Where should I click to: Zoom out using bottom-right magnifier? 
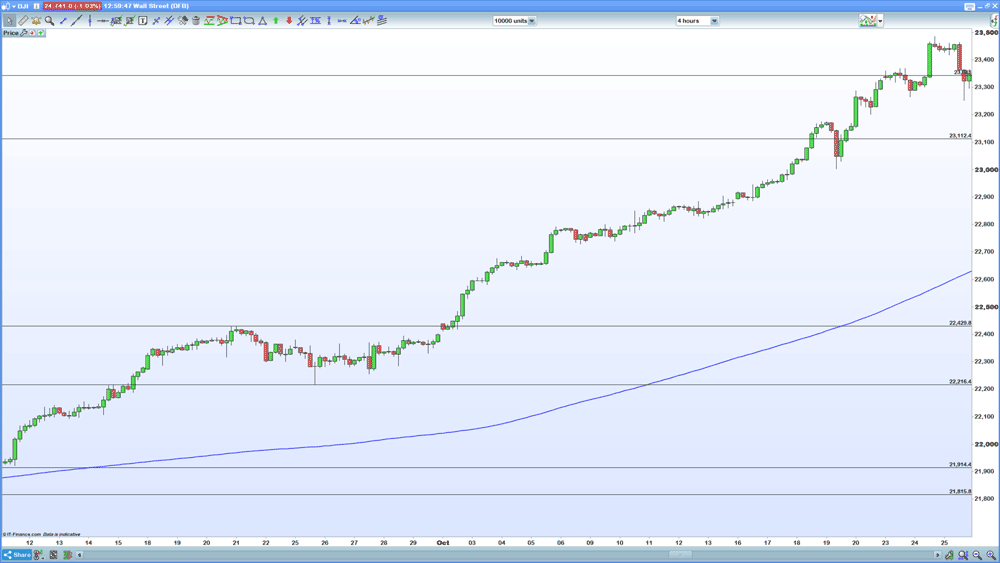pos(977,555)
